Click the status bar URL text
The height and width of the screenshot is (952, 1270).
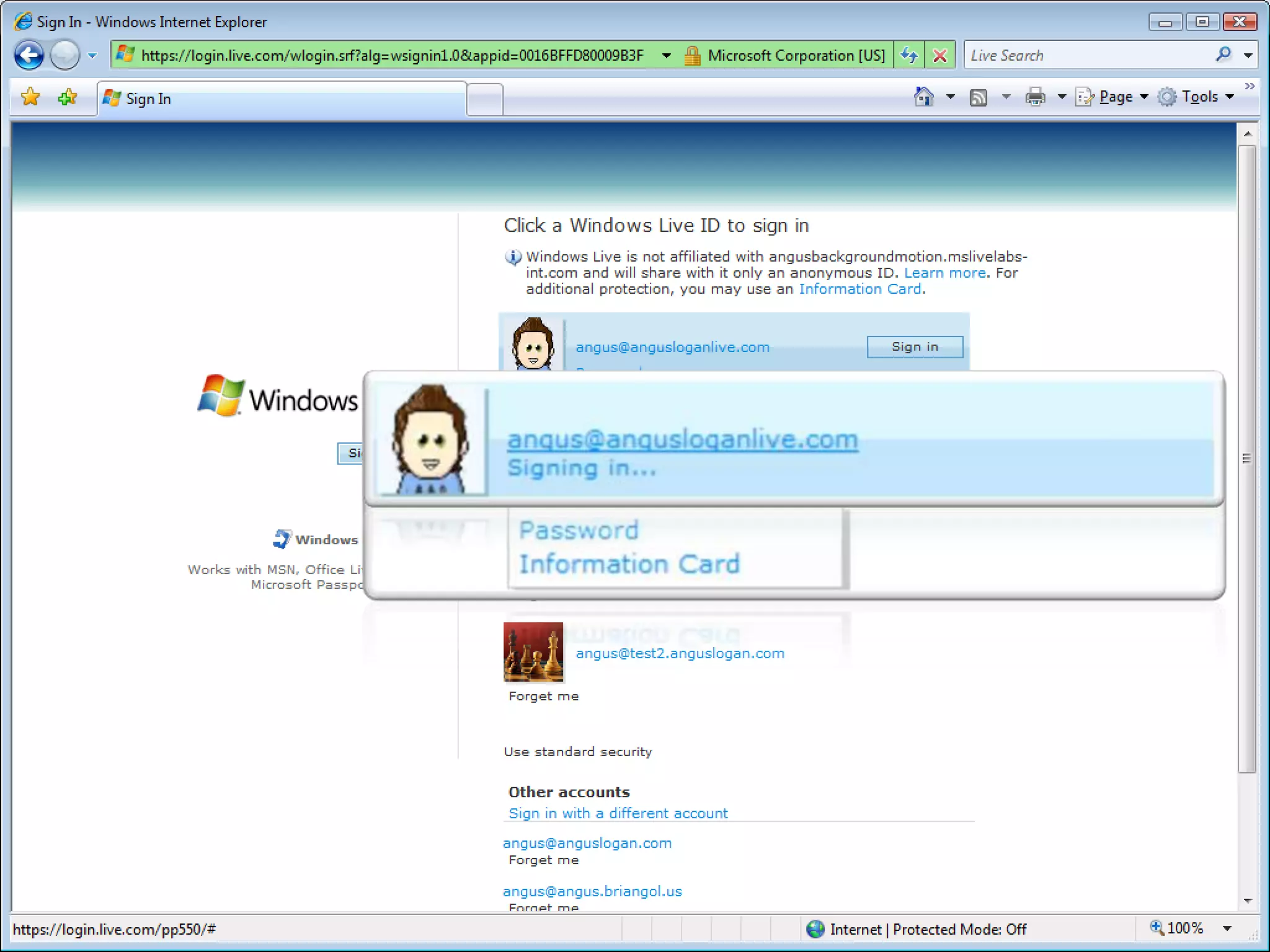coord(114,929)
